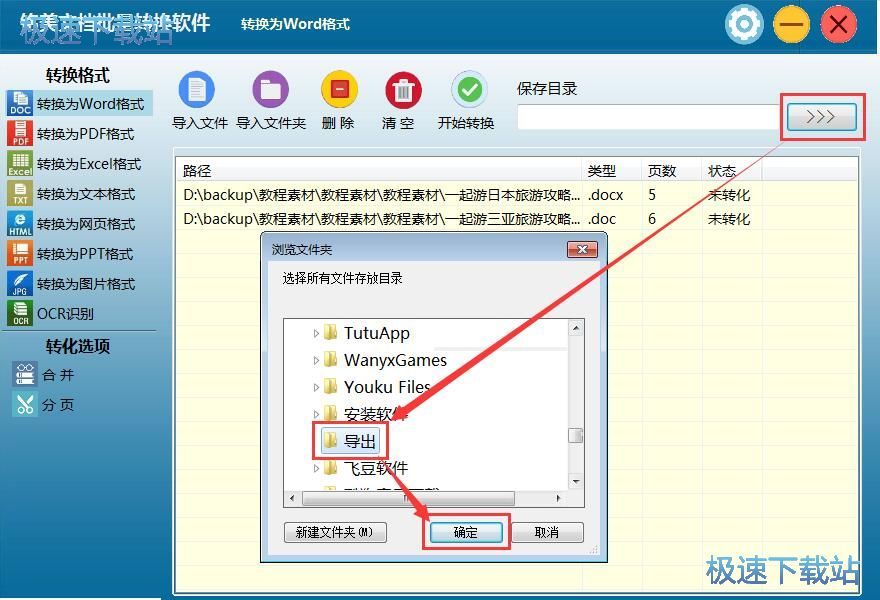The height and width of the screenshot is (600, 880).
Task: Expand the 飞豆软件 folder node
Action: pos(316,468)
